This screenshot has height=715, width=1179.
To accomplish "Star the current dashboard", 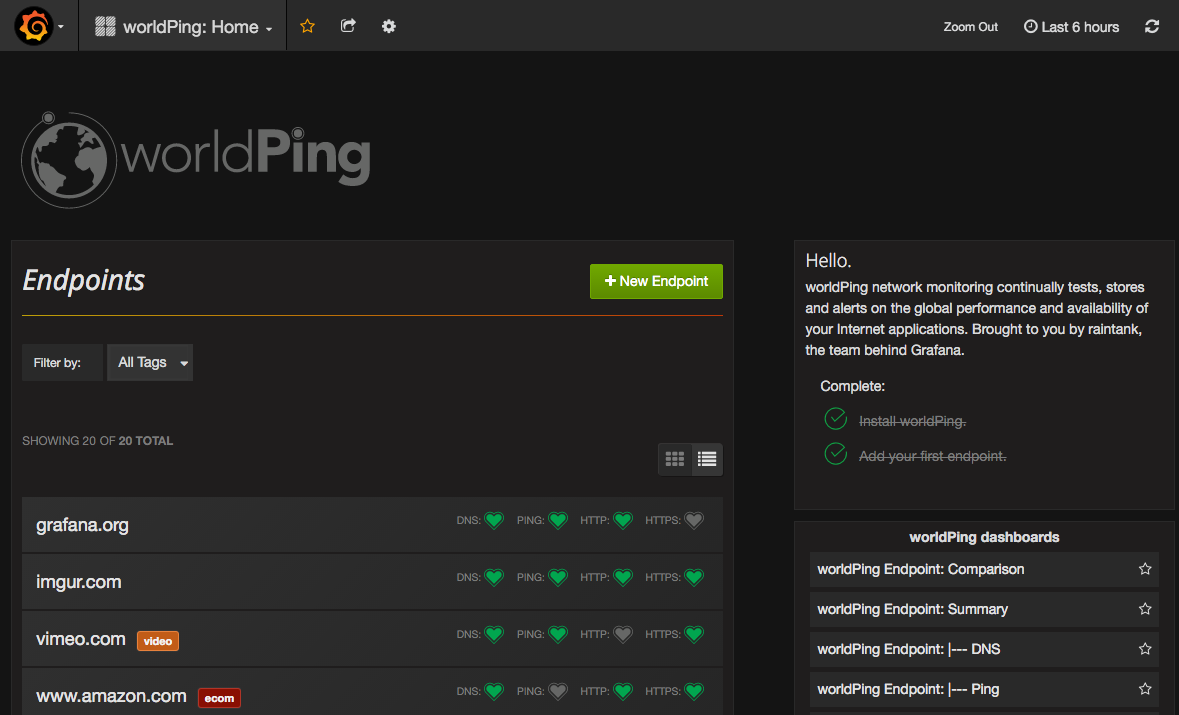I will click(x=307, y=26).
